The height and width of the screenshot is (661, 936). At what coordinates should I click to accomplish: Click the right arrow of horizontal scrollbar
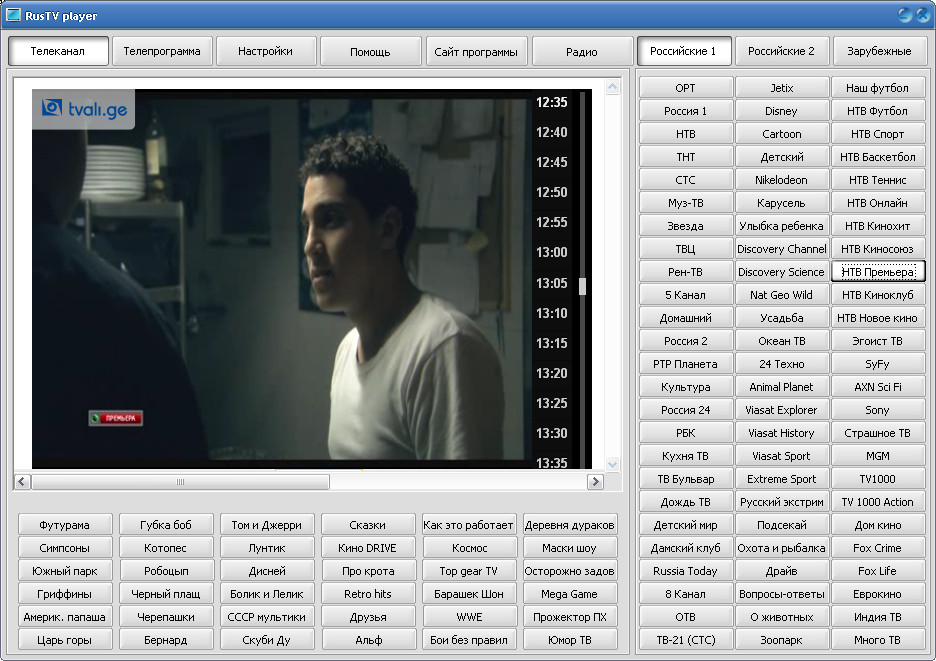point(595,482)
